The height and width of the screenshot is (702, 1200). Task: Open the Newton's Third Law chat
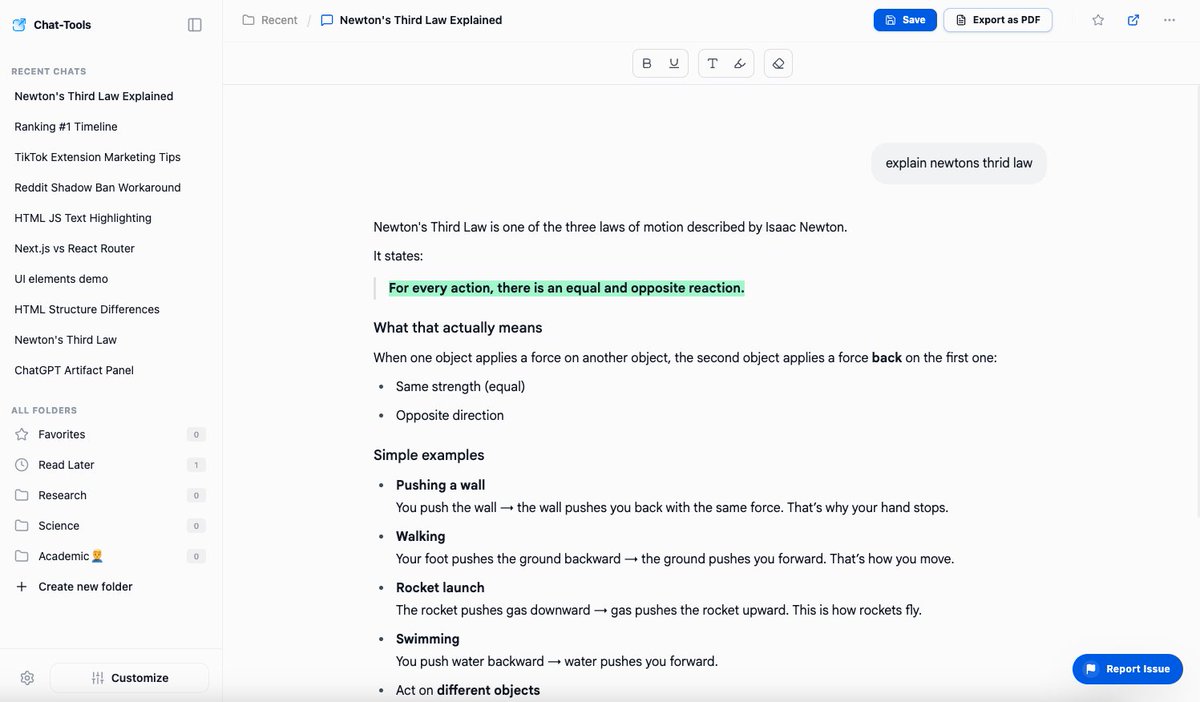click(65, 340)
